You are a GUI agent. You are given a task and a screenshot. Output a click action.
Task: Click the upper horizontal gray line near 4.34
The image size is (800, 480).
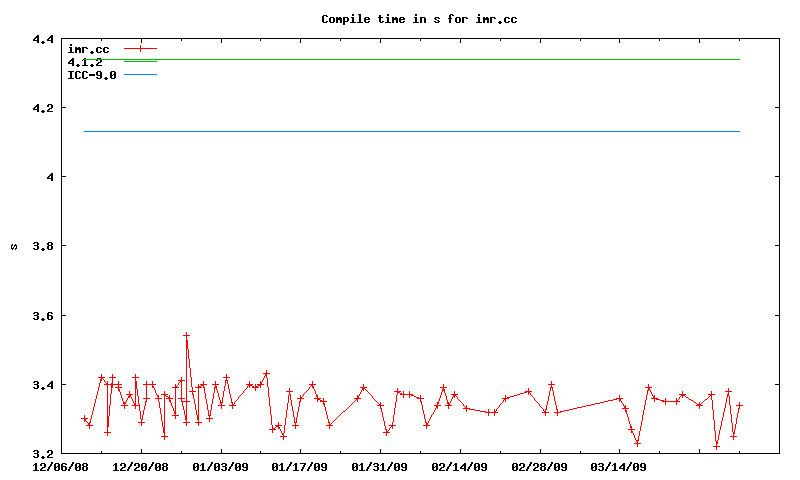tap(450, 60)
